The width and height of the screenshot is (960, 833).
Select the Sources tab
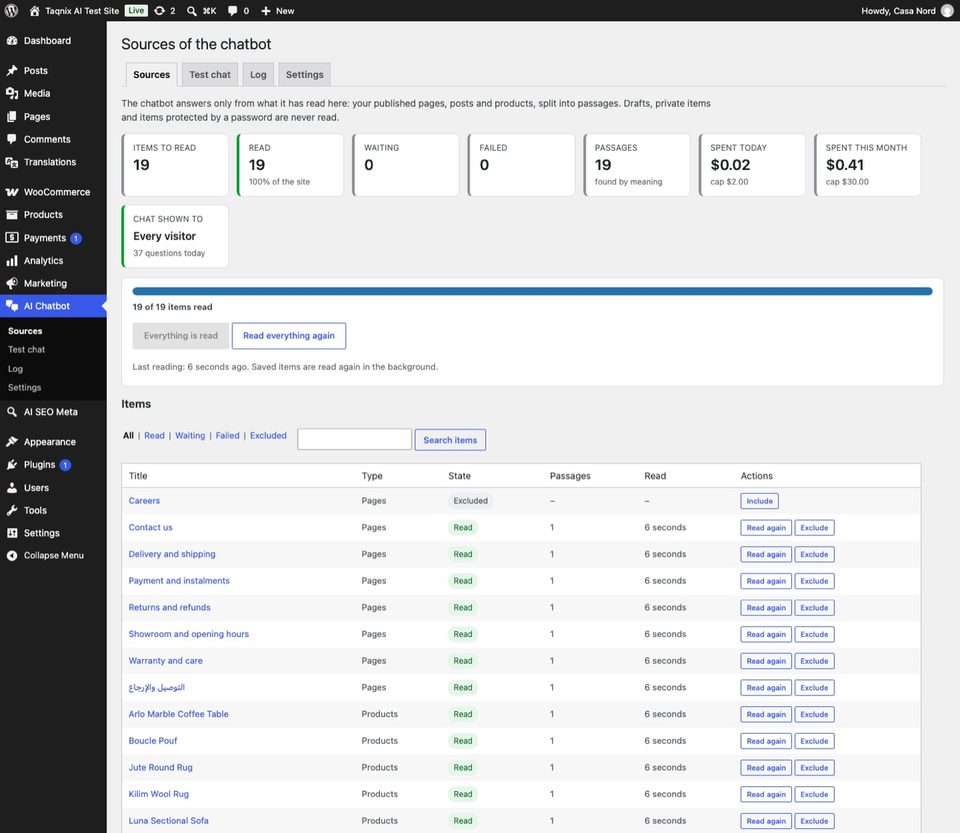pos(151,75)
